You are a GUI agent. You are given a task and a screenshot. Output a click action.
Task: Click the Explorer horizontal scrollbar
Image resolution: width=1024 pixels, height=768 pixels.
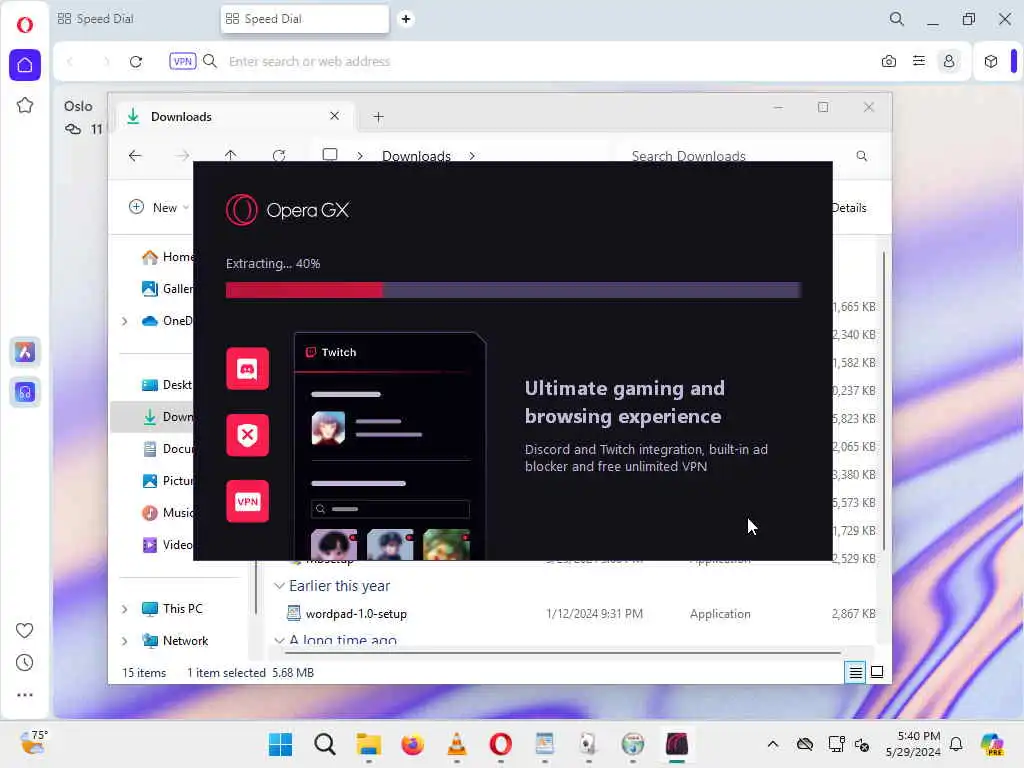tap(562, 652)
